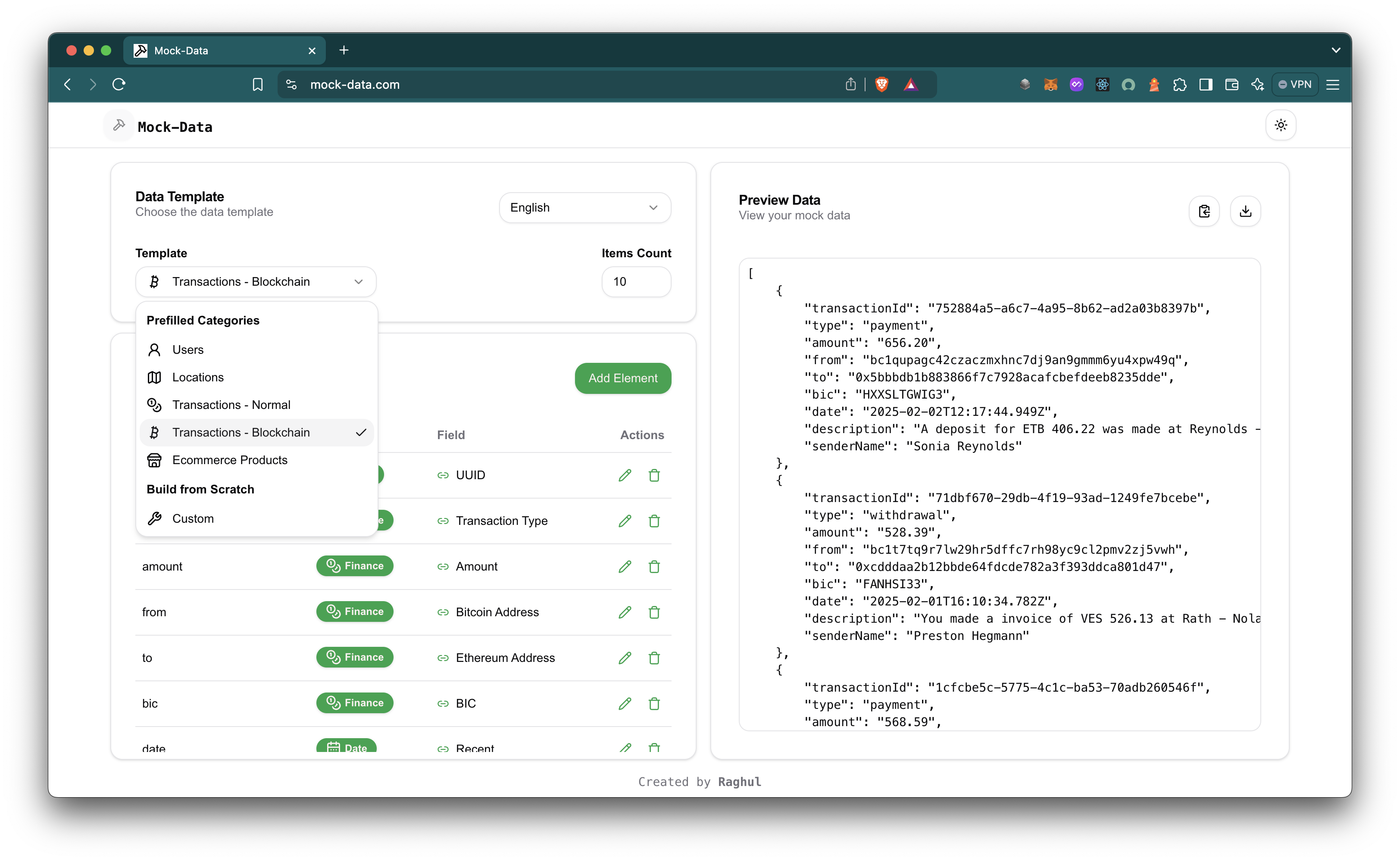Download mock data with the download icon

click(1245, 211)
